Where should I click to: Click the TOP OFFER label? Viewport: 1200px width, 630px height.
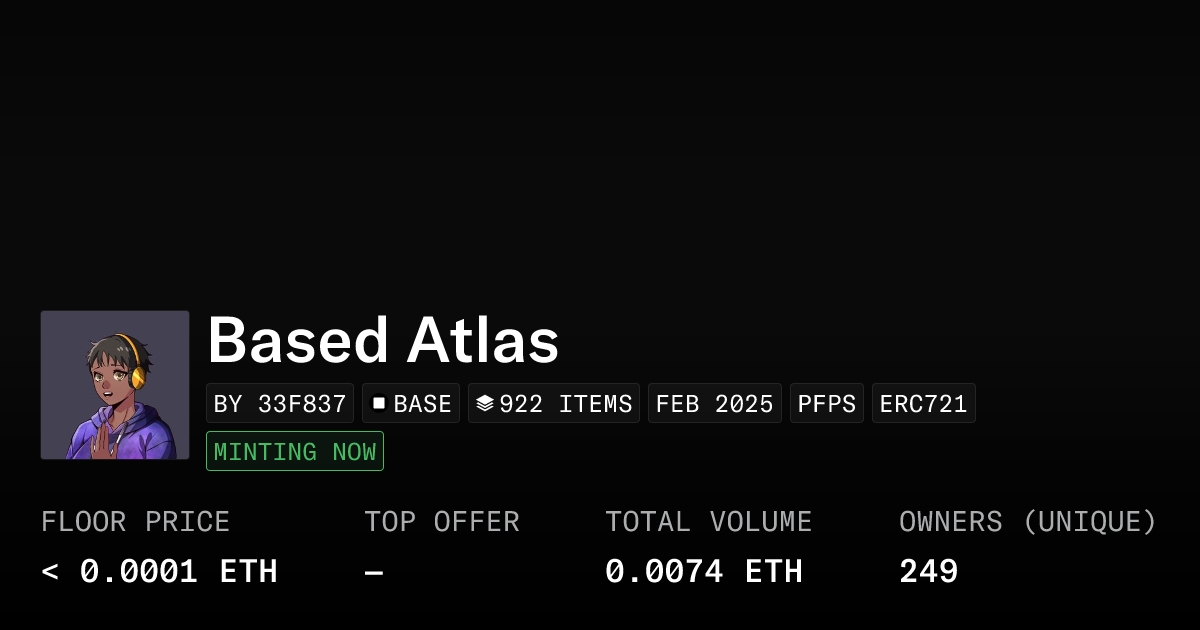pos(442,522)
